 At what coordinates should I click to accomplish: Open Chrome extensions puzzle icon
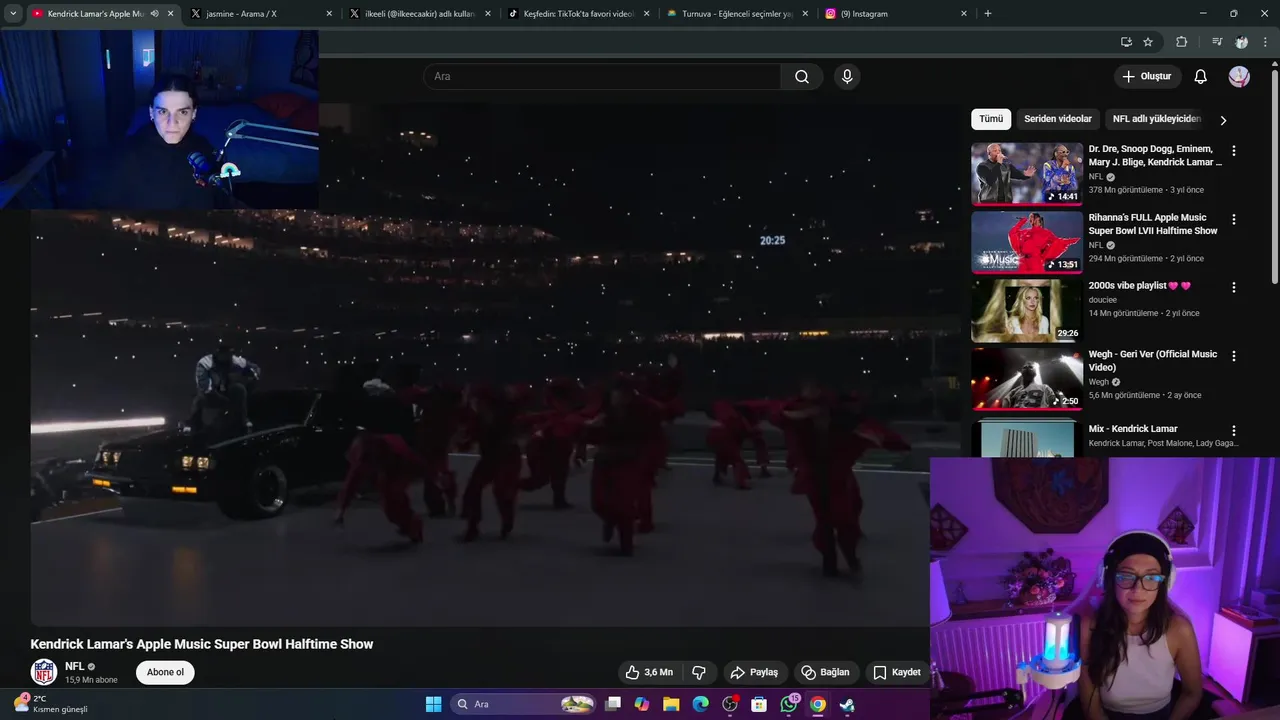coord(1181,42)
